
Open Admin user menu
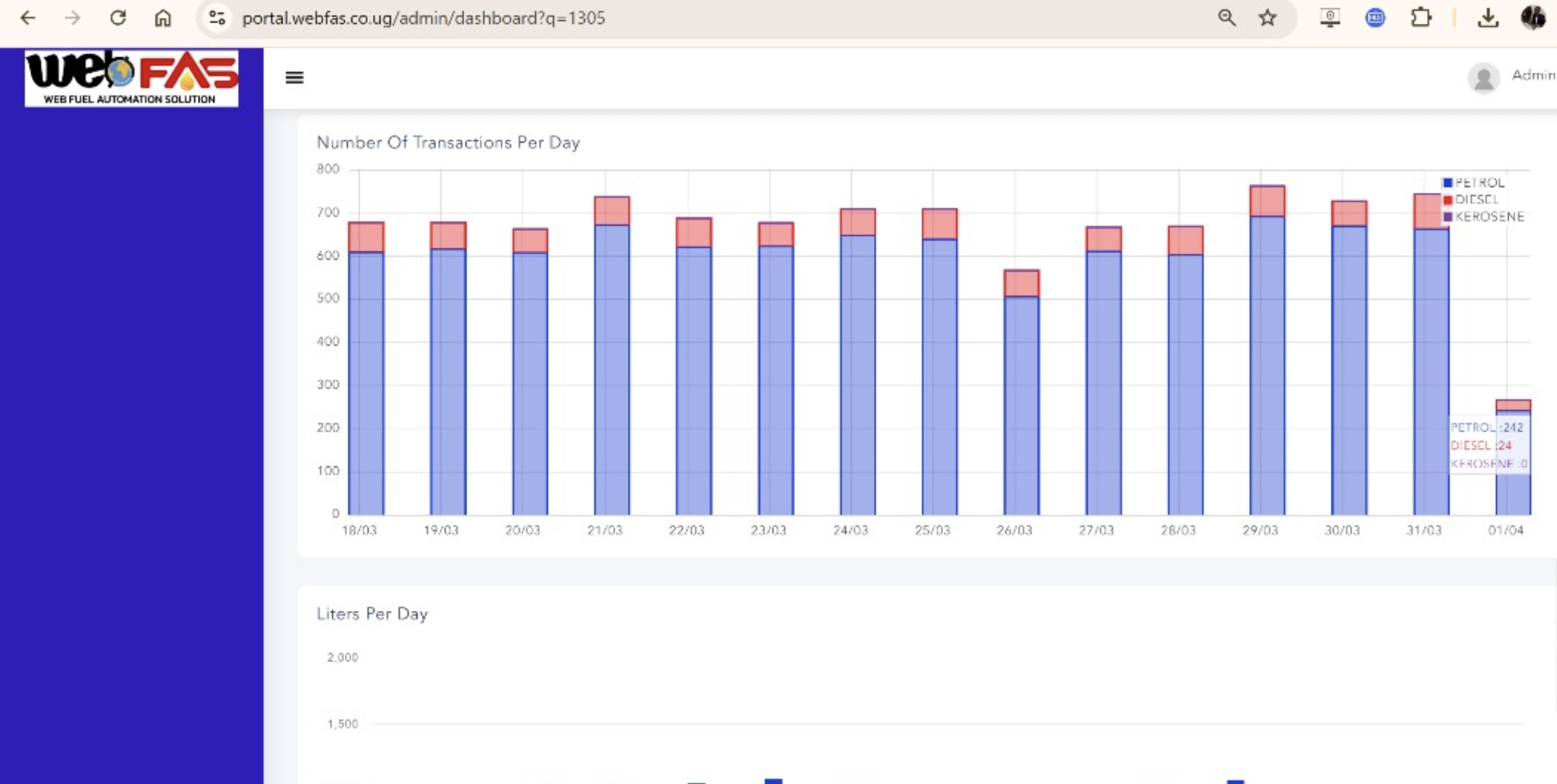tap(1533, 75)
